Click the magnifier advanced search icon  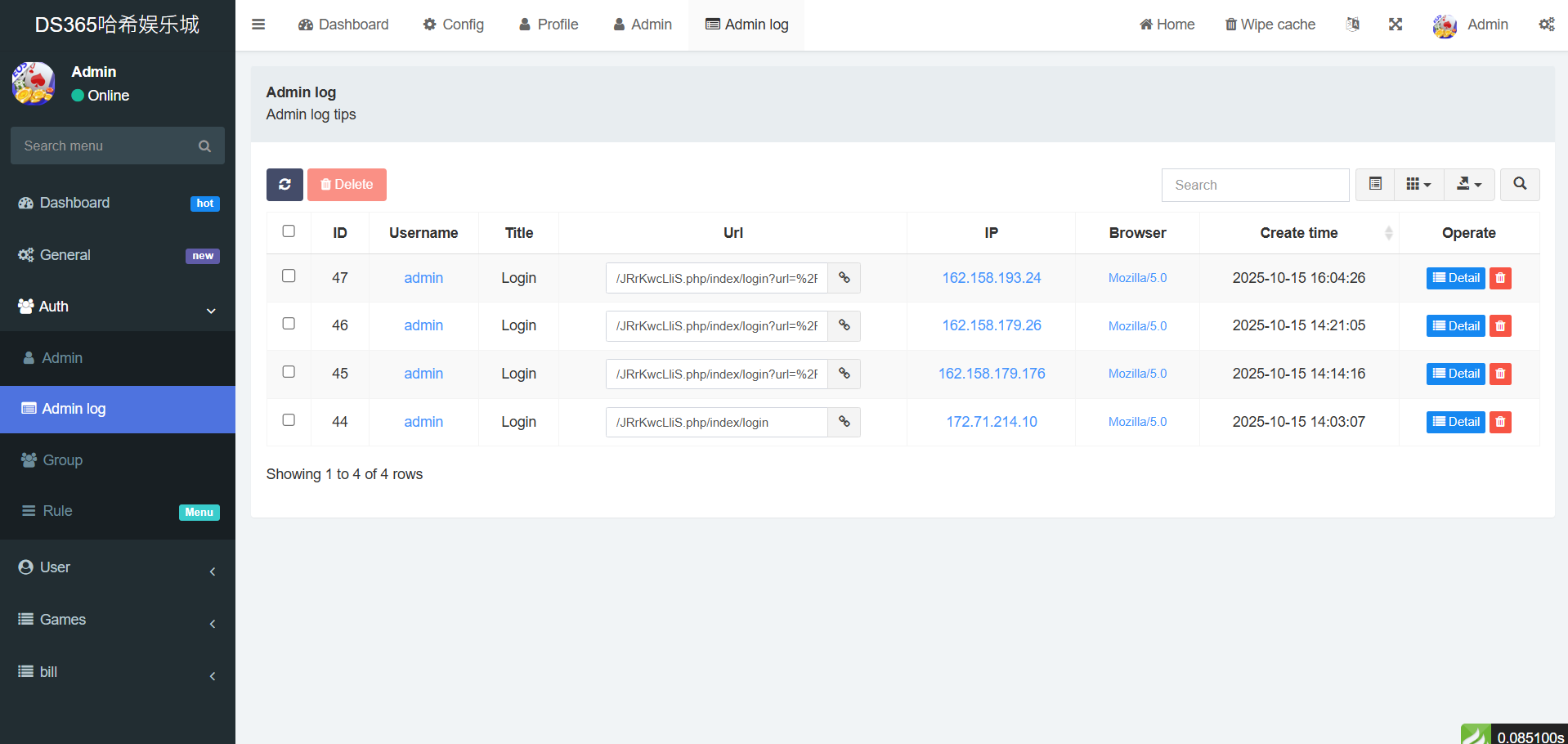[x=1520, y=185]
